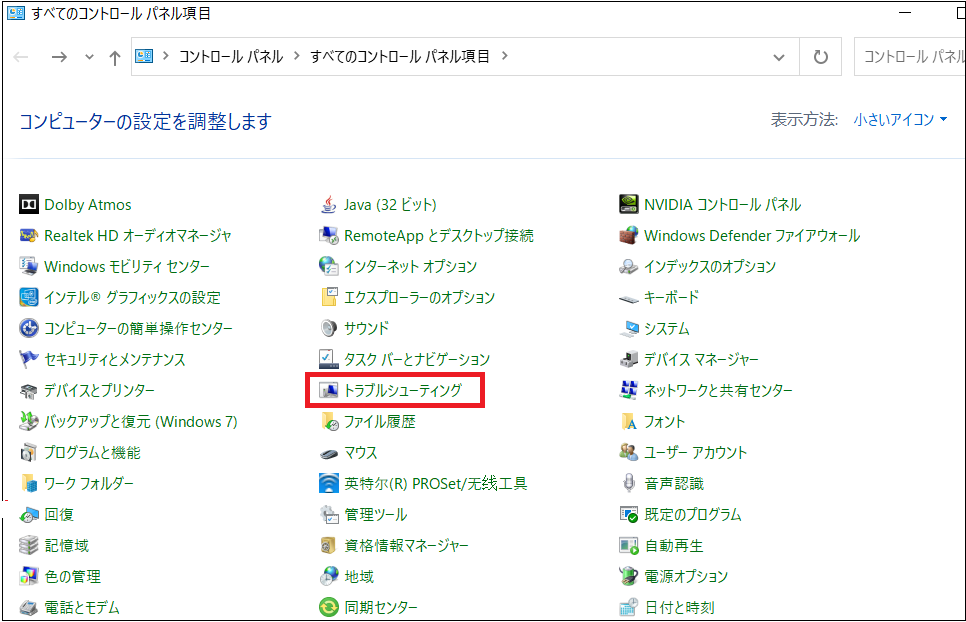Screen dimensions: 966x622
Task: Open the デバイス マネージャー icon
Action: pos(628,360)
